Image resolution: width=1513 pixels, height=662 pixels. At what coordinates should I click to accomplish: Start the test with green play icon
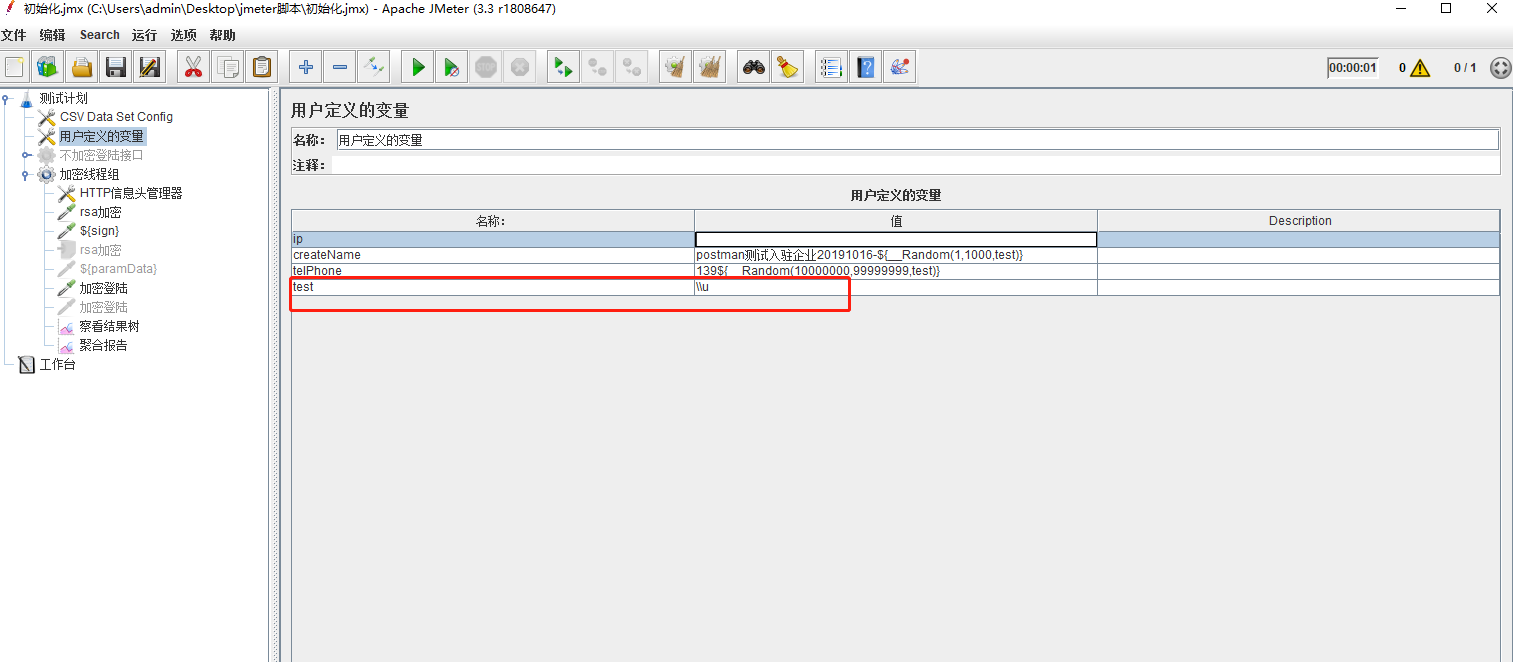(x=417, y=66)
